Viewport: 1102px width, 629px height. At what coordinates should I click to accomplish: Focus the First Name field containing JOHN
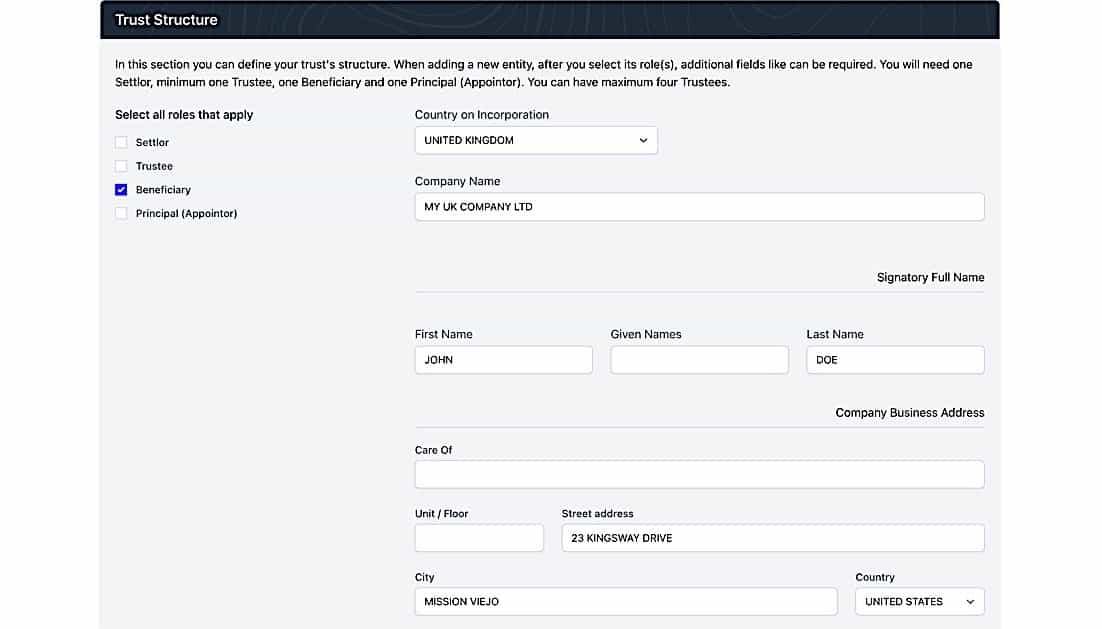pos(503,360)
